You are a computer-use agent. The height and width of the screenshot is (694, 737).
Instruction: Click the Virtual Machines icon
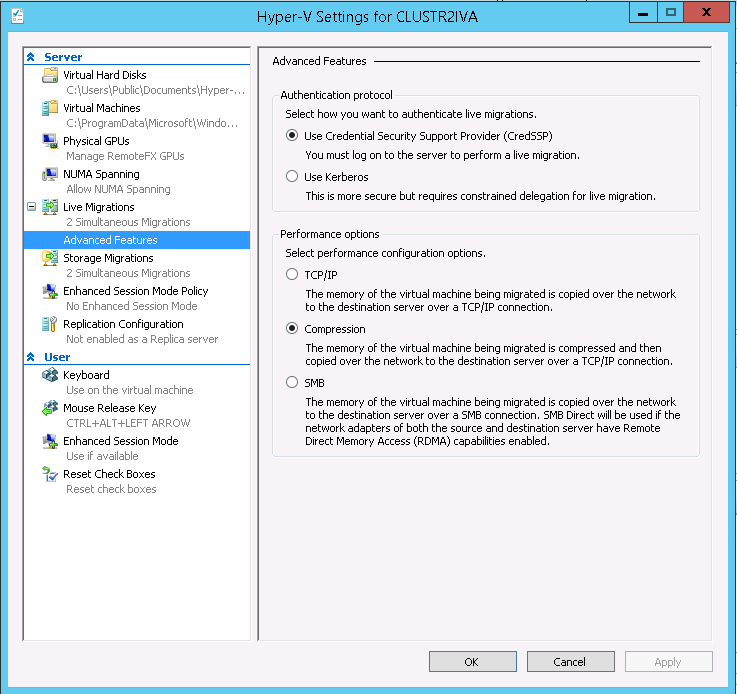50,108
